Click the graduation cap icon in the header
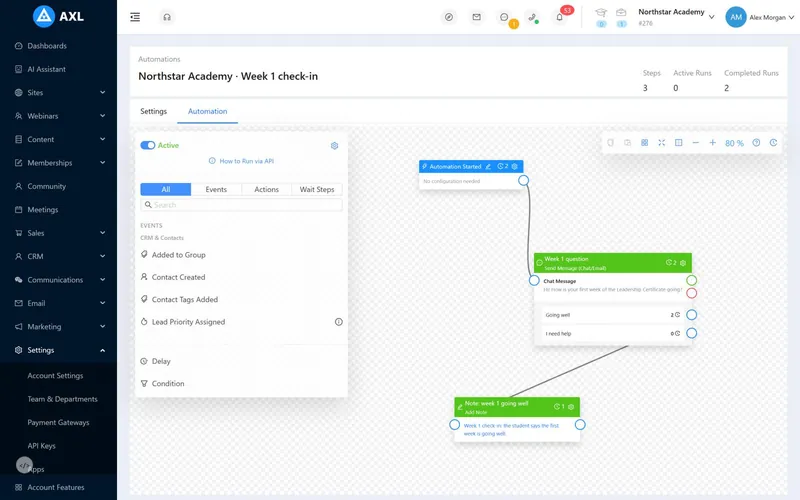This screenshot has height=500, width=800. coord(601,13)
